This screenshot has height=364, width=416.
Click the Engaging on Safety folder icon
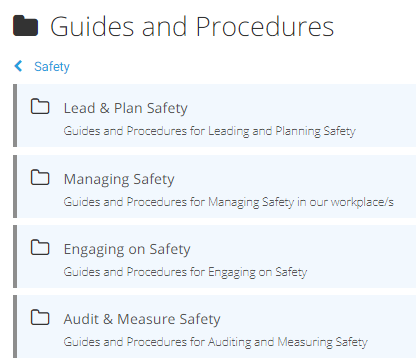(x=40, y=248)
